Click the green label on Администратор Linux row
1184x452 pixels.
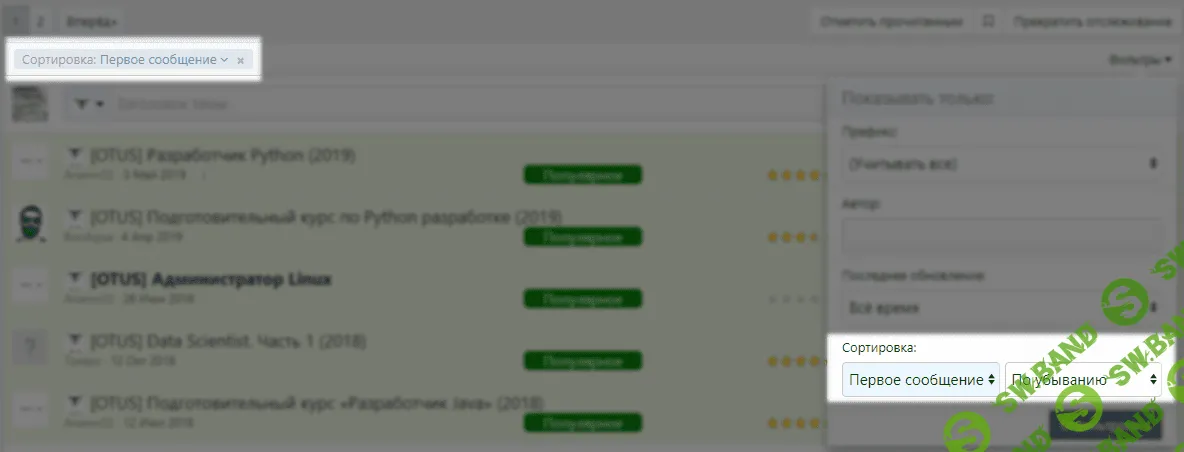(x=582, y=298)
